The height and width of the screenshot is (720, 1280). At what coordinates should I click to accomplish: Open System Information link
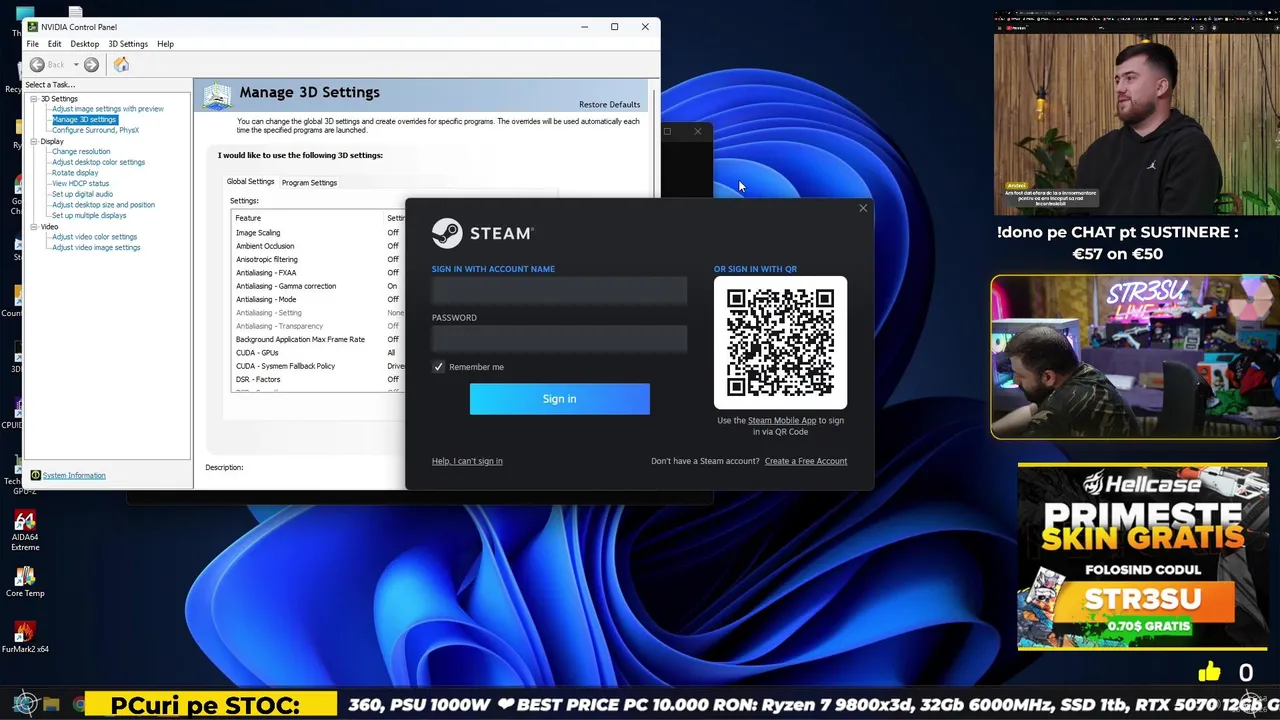pyautogui.click(x=74, y=476)
